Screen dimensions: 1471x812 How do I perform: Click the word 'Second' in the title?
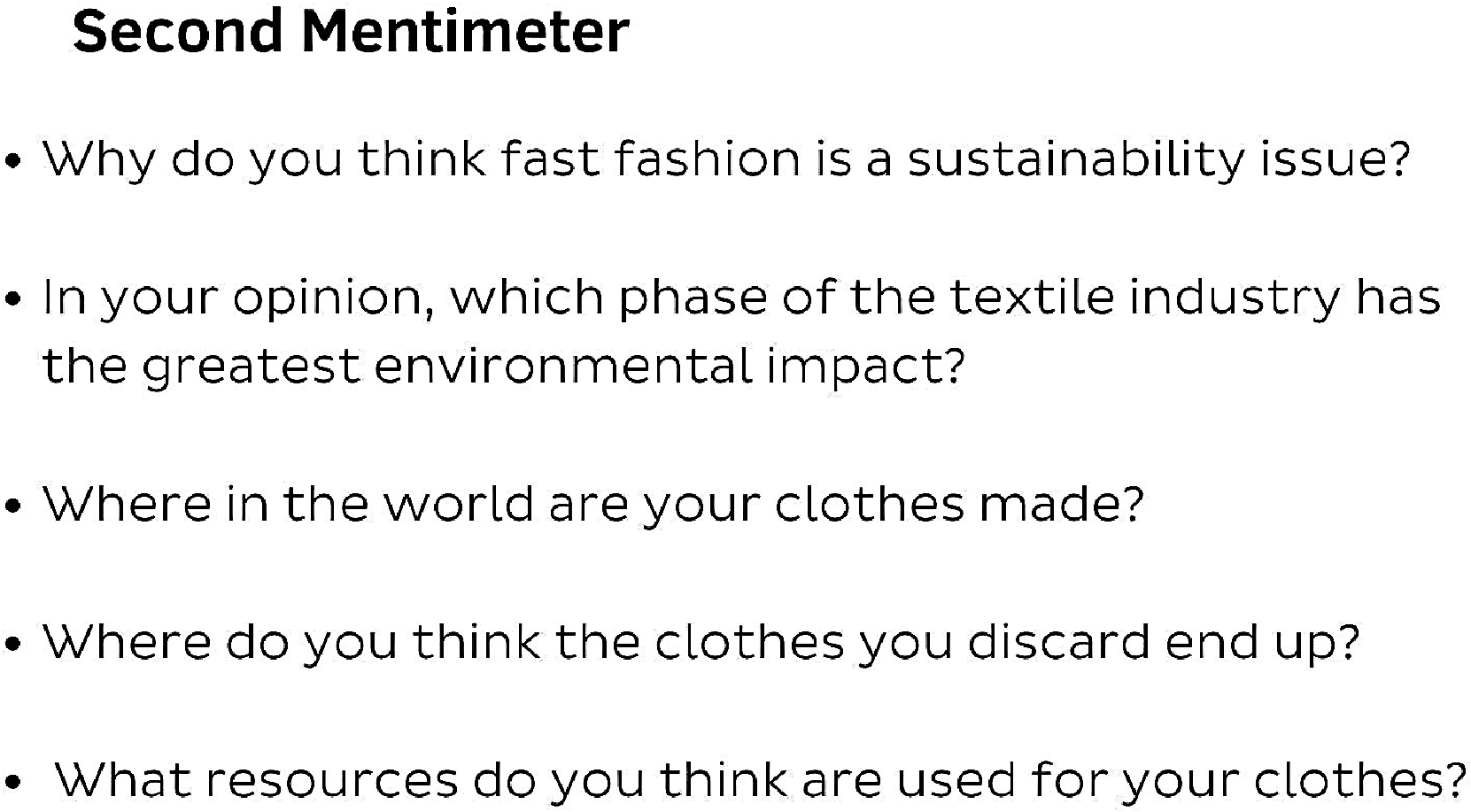(178, 32)
